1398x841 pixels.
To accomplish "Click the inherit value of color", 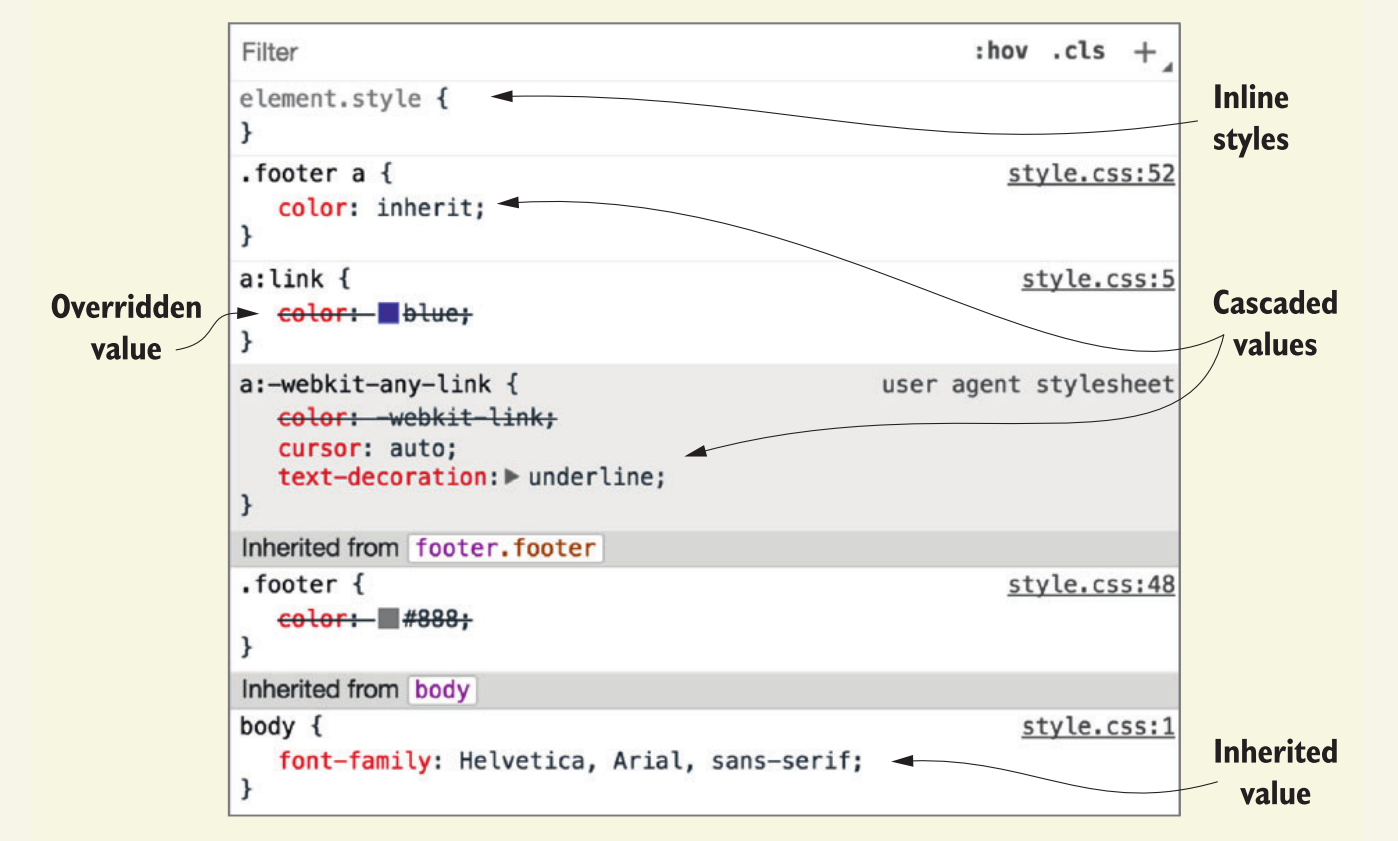I will click(x=423, y=208).
